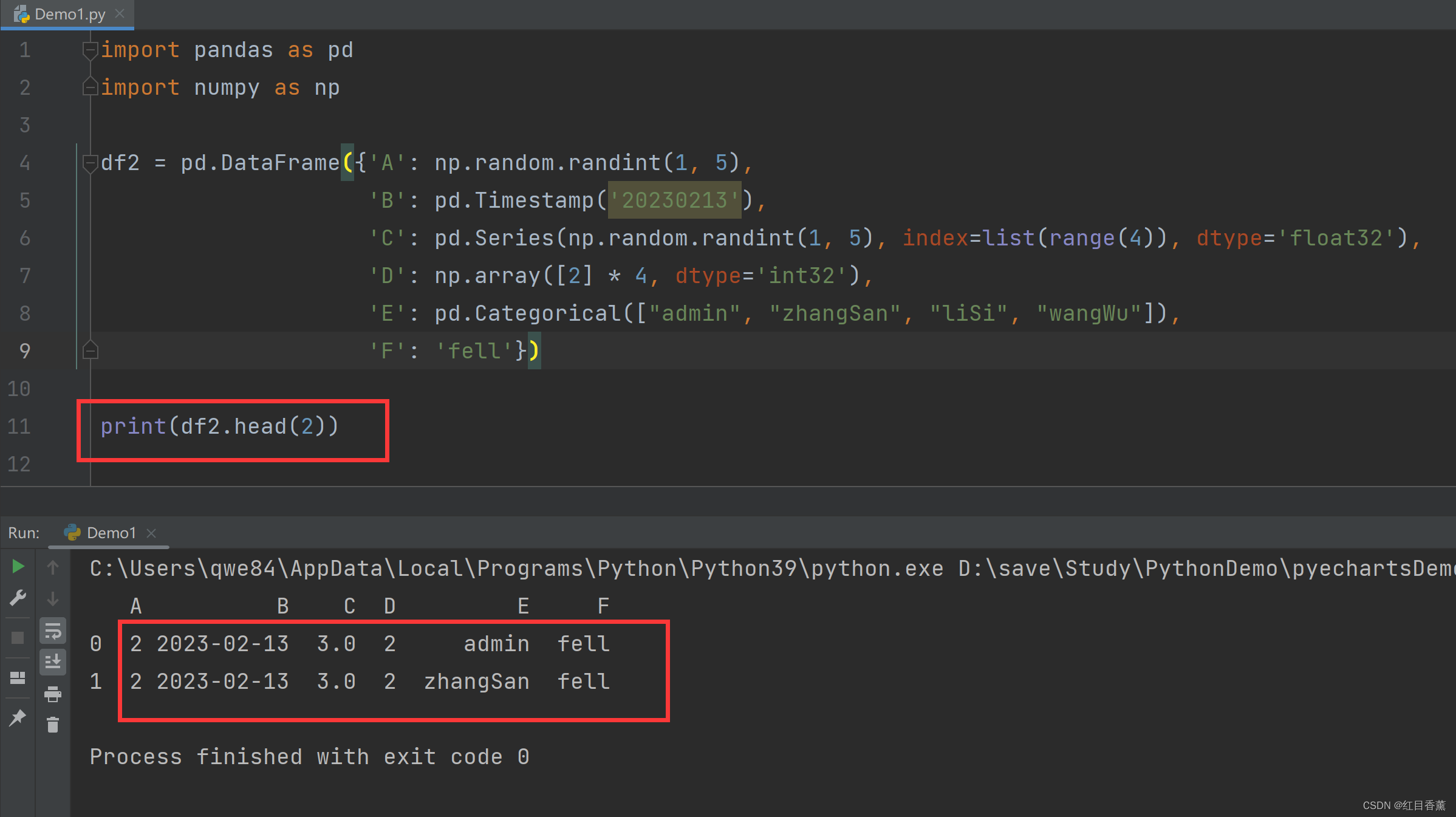Click the python.exe command path in console
The width and height of the screenshot is (1456, 817).
[x=516, y=569]
